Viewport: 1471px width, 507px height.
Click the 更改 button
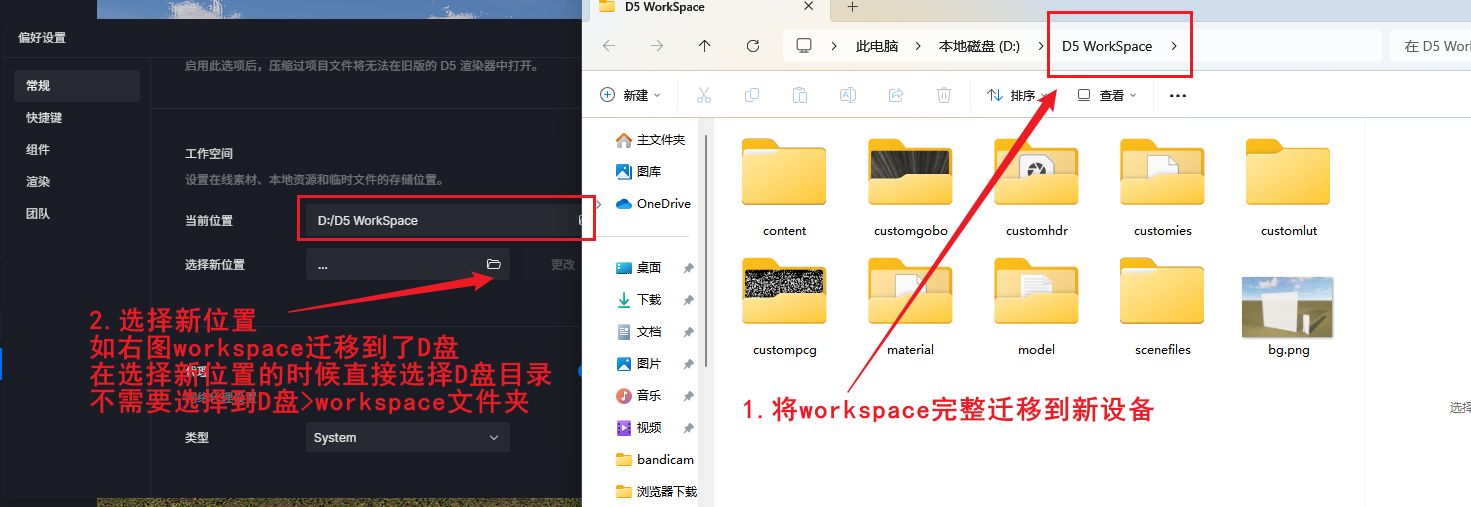(x=563, y=265)
